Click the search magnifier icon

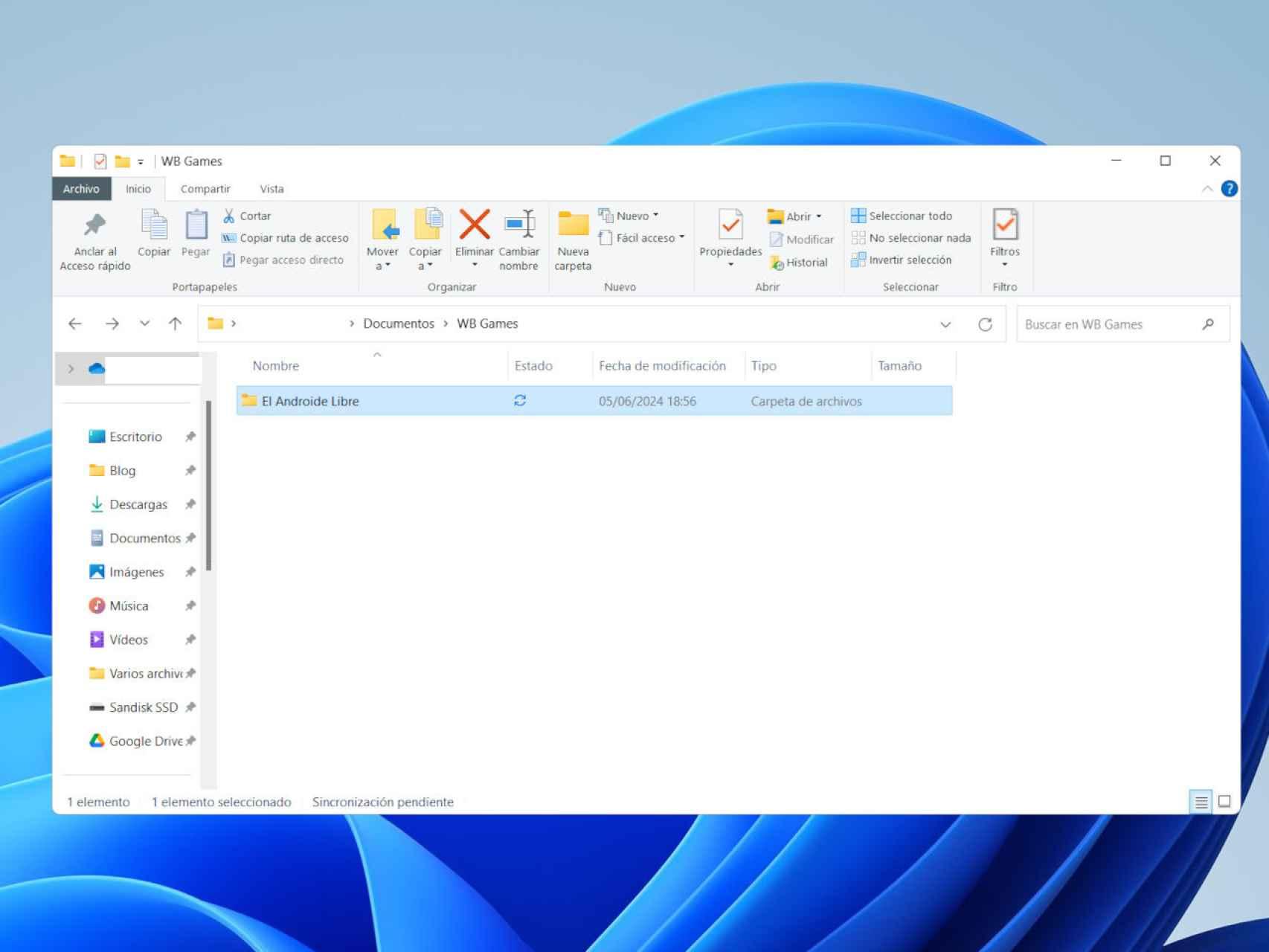coord(1208,324)
